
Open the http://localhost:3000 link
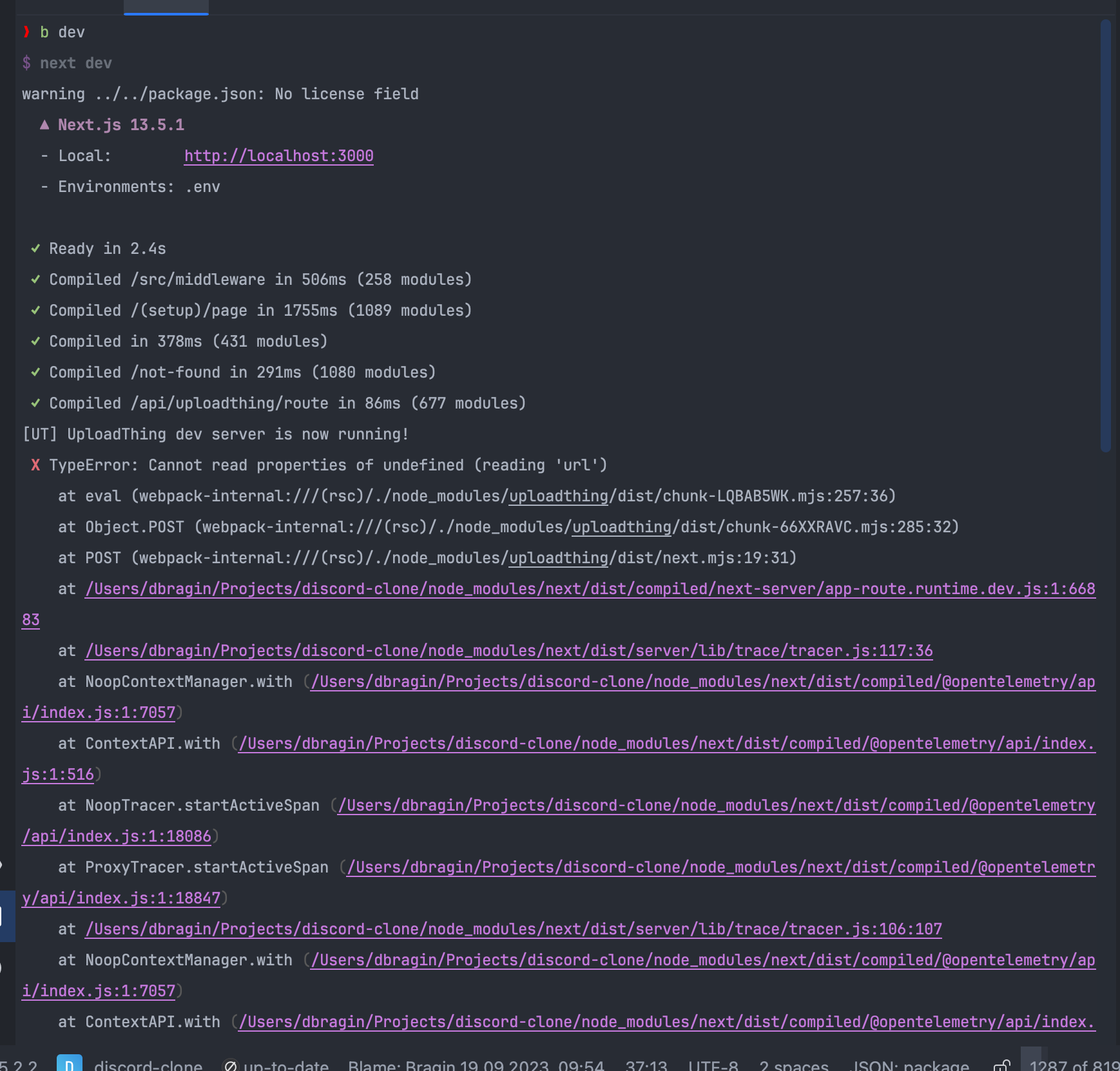point(278,155)
